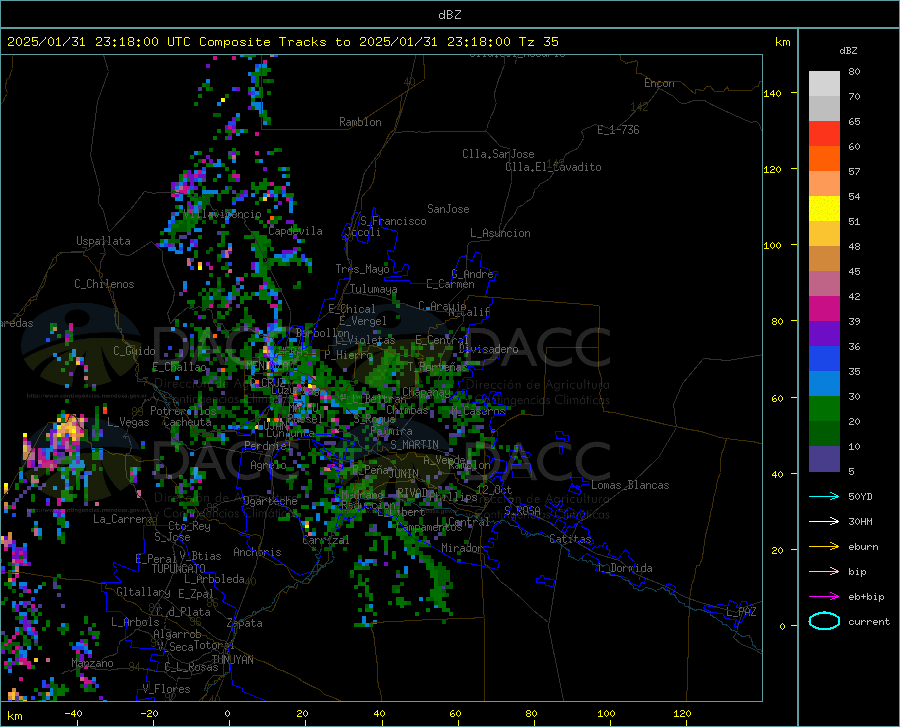Click the S_Francisco map label
This screenshot has width=900, height=727.
[x=393, y=221]
